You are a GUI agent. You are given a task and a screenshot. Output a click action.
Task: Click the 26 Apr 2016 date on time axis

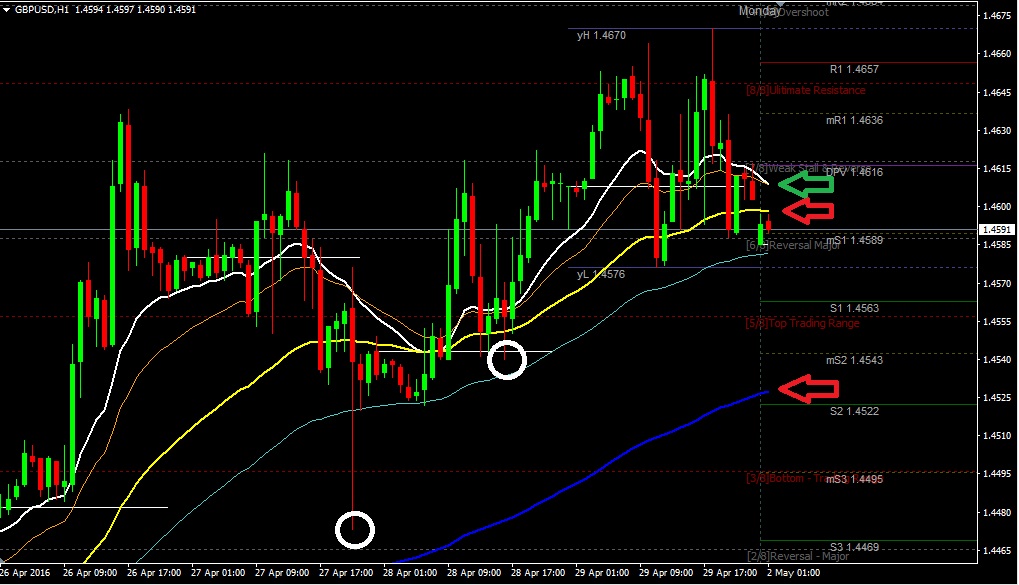pyautogui.click(x=25, y=573)
